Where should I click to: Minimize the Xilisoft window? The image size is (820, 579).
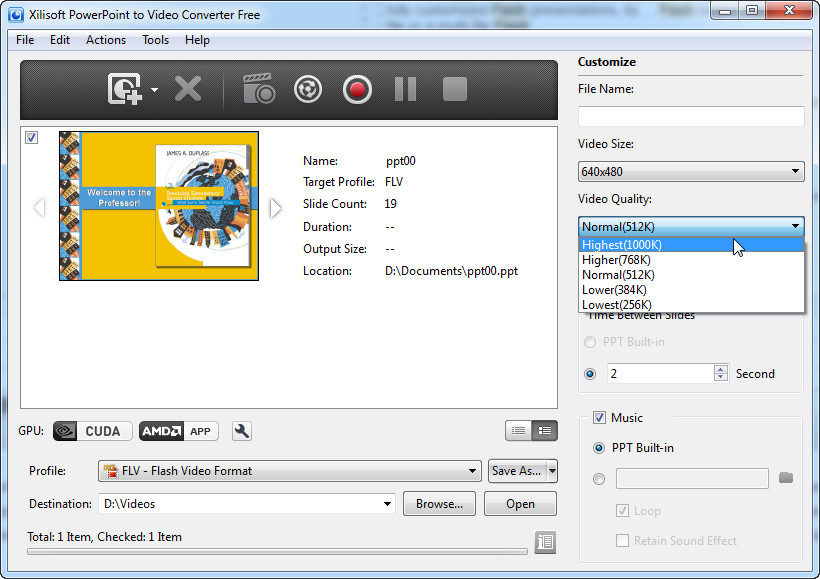point(725,11)
